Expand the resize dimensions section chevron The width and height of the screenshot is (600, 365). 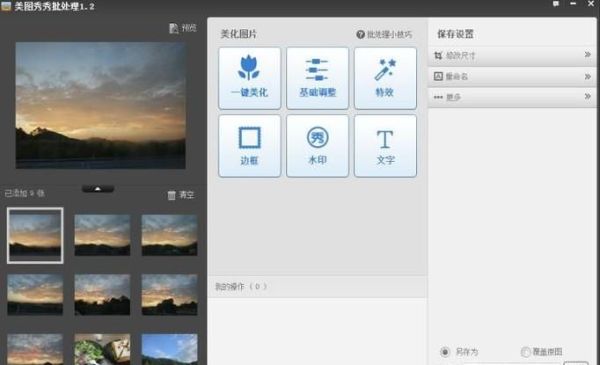tap(587, 55)
